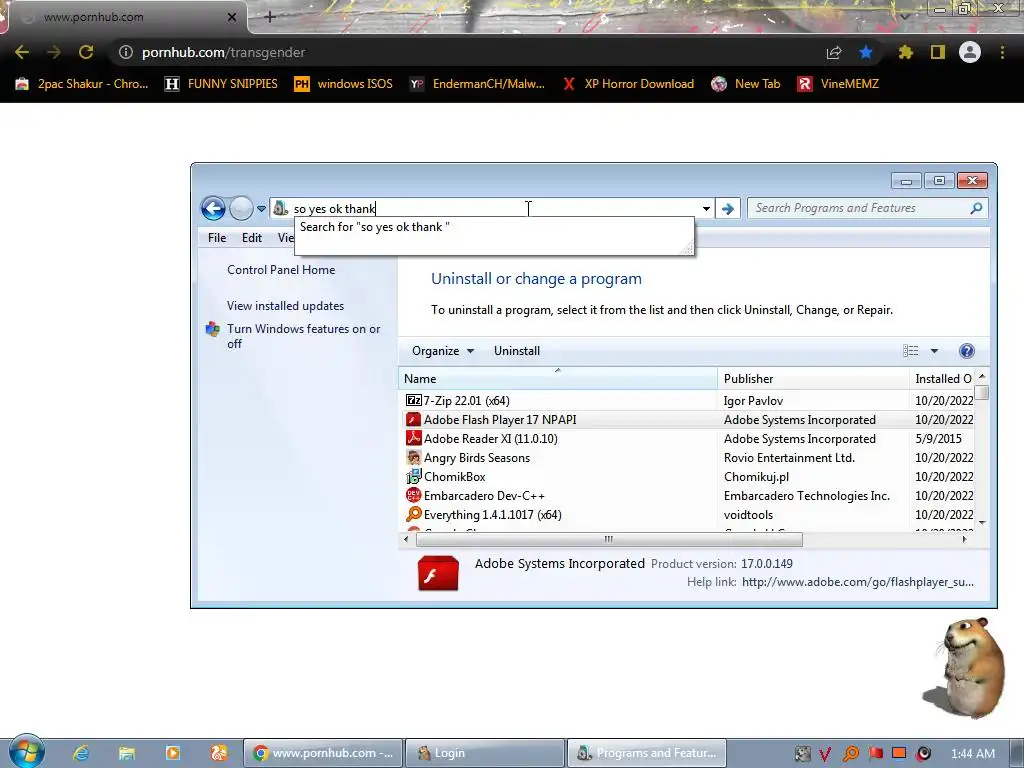The image size is (1024, 768).
Task: Click the Windows Start orb
Action: pos(27,751)
